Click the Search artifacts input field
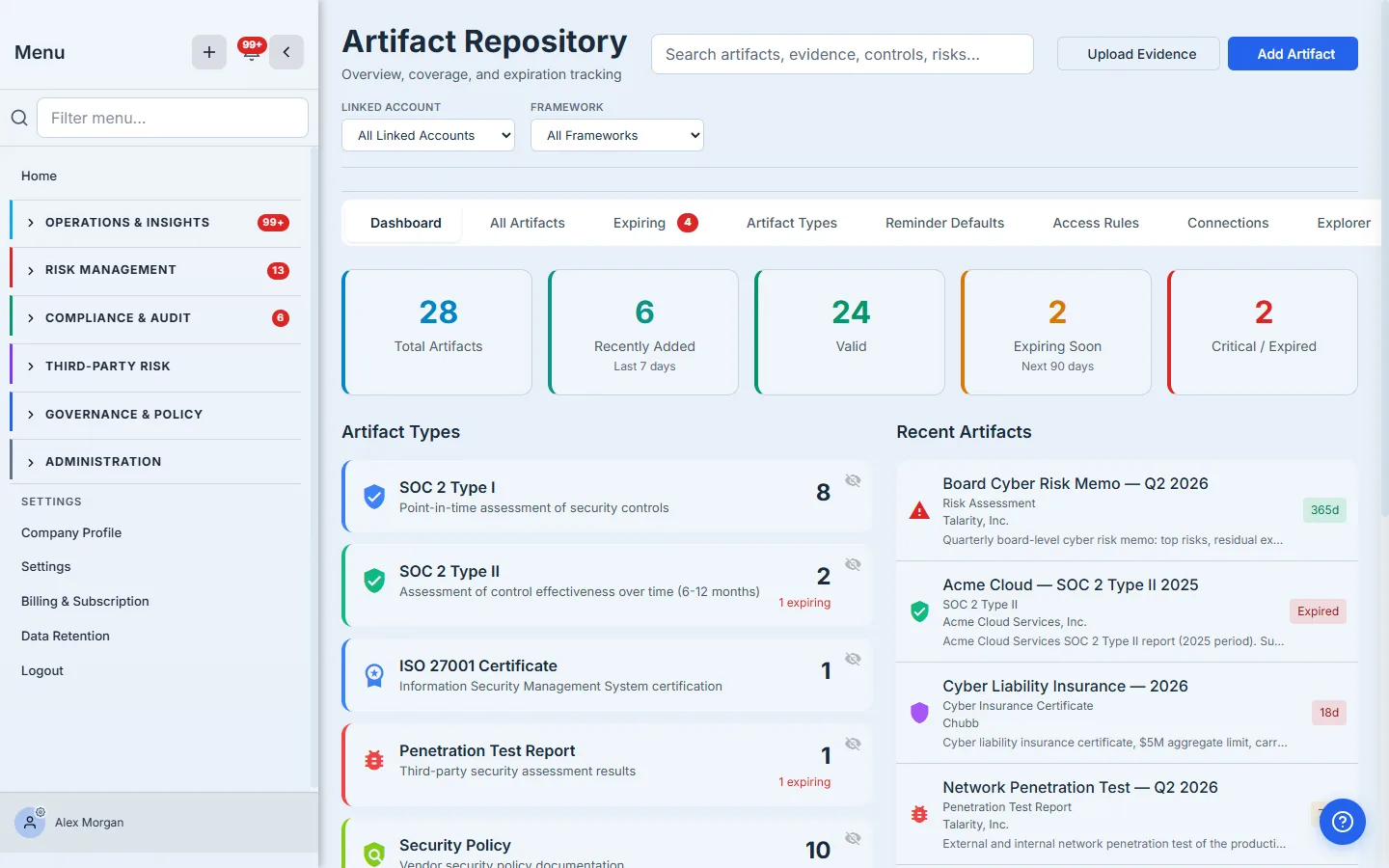 (x=842, y=54)
